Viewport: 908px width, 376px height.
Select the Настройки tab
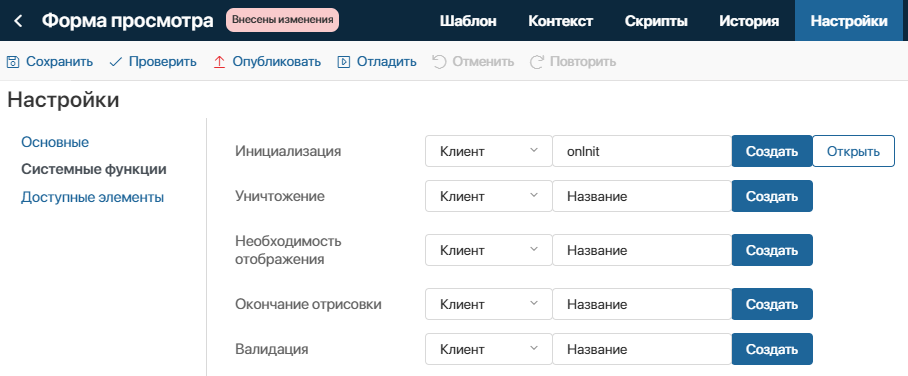point(849,21)
